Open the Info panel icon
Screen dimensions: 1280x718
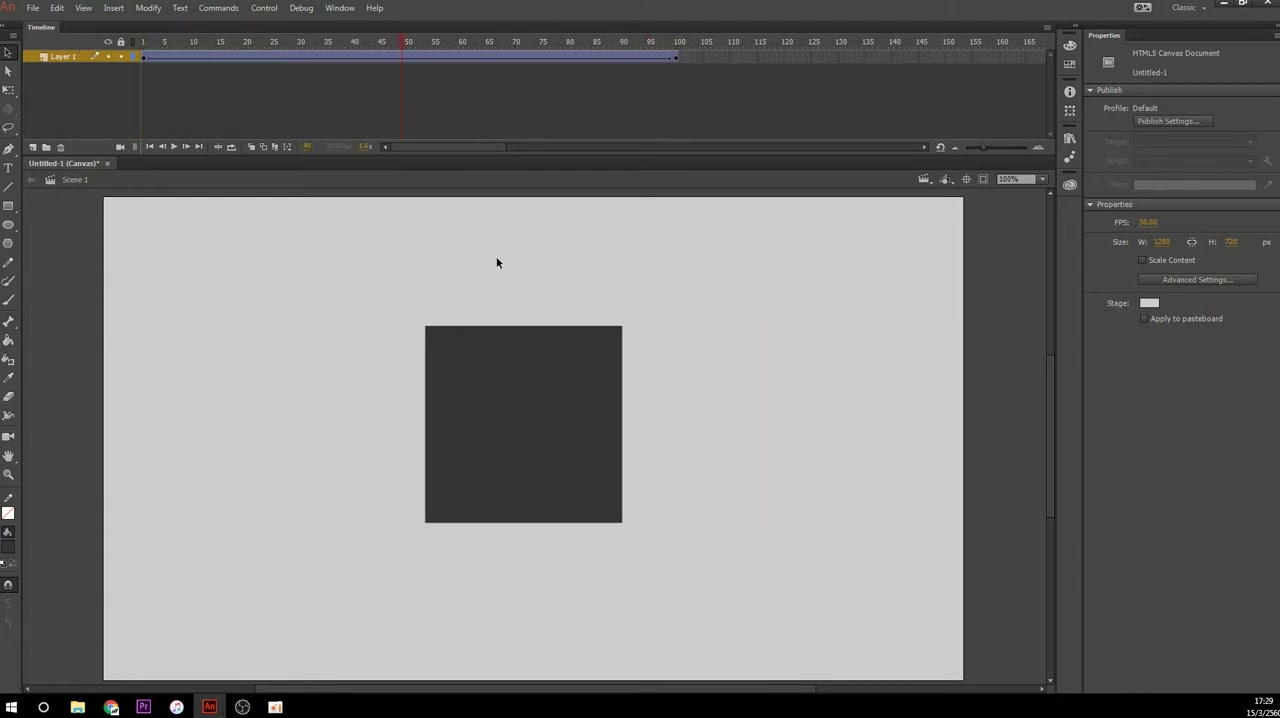(1070, 92)
